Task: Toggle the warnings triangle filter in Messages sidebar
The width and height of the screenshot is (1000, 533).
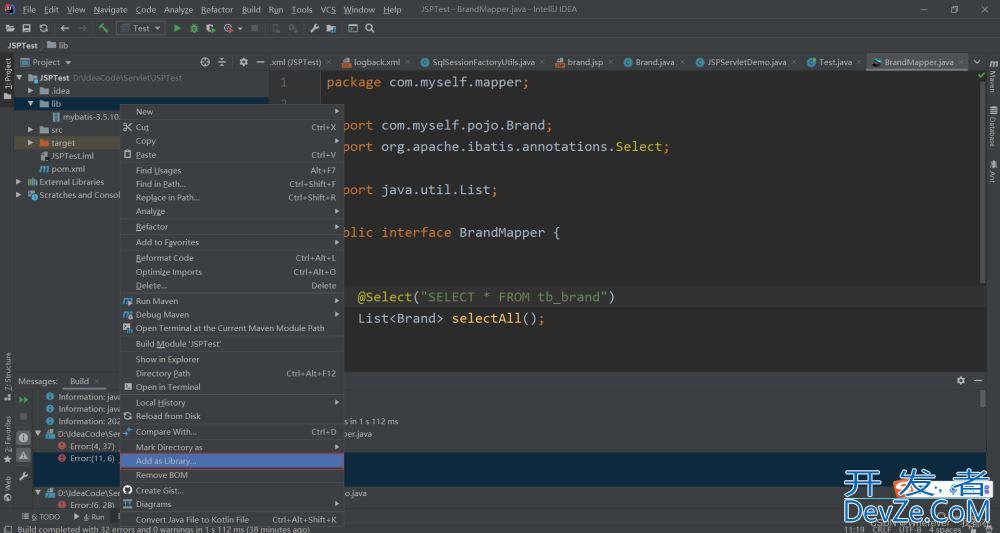Action: 24,455
